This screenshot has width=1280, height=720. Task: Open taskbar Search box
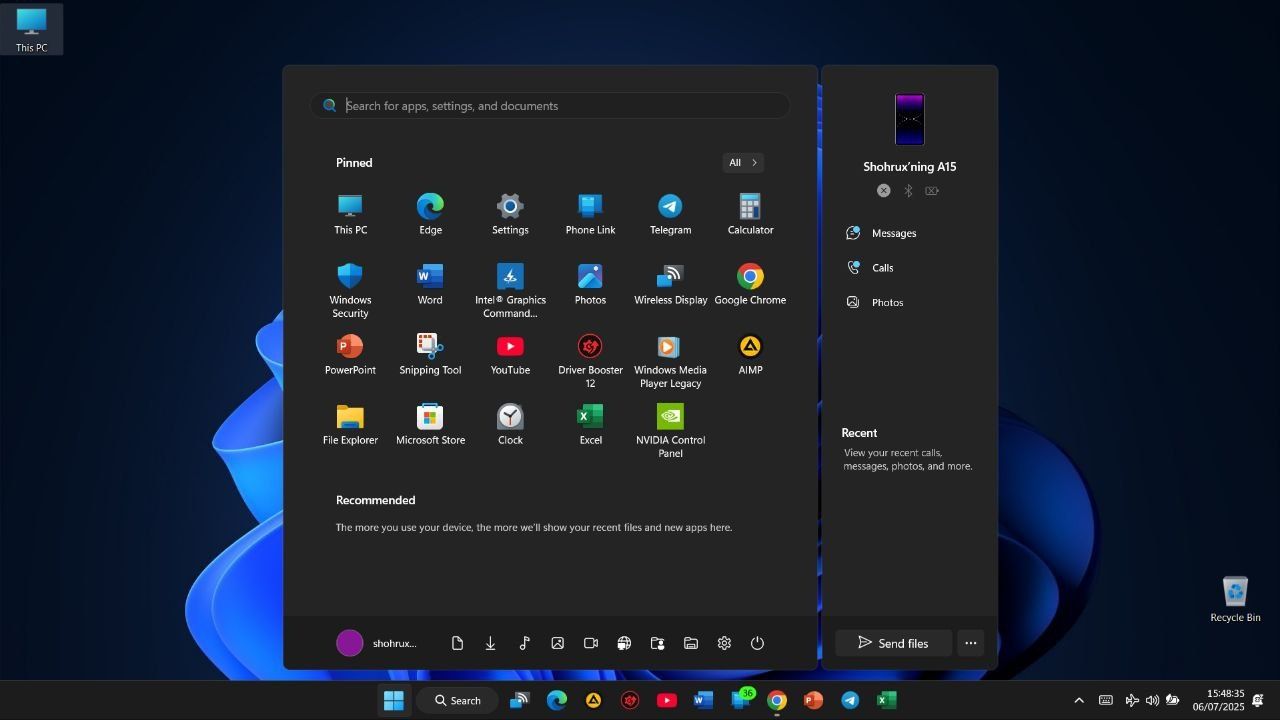coord(458,700)
